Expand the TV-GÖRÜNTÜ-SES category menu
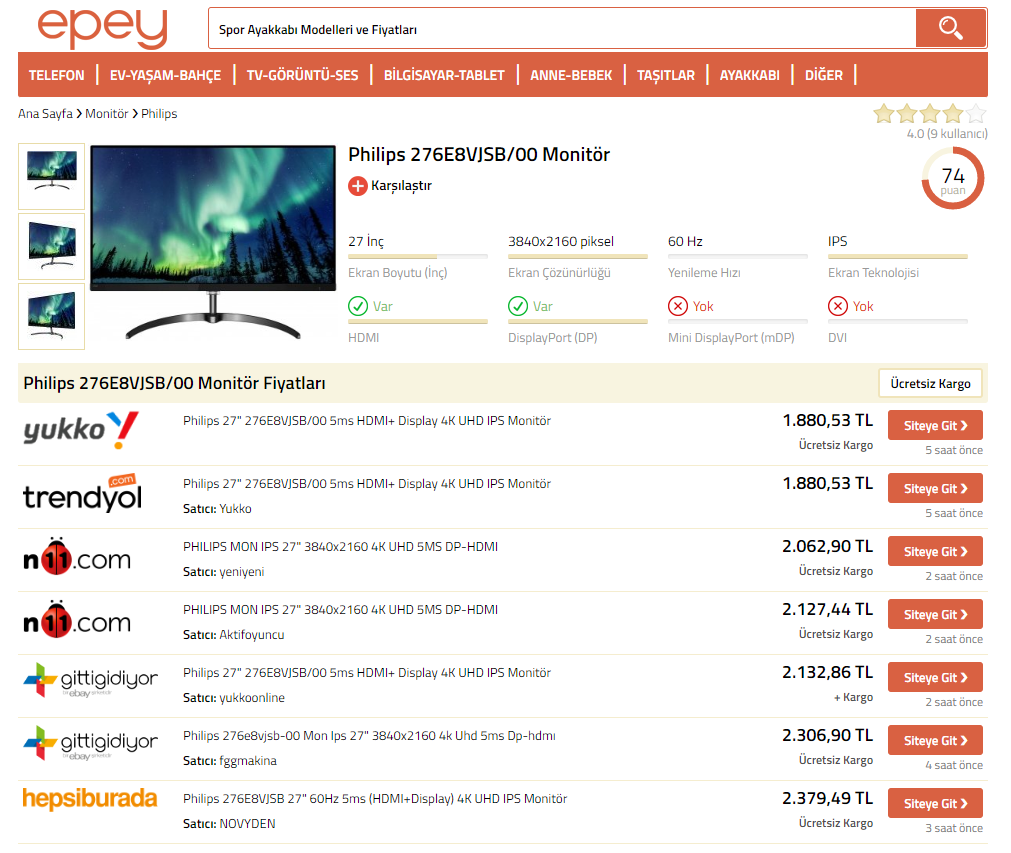Screen dimensions: 1011x853 [302, 75]
